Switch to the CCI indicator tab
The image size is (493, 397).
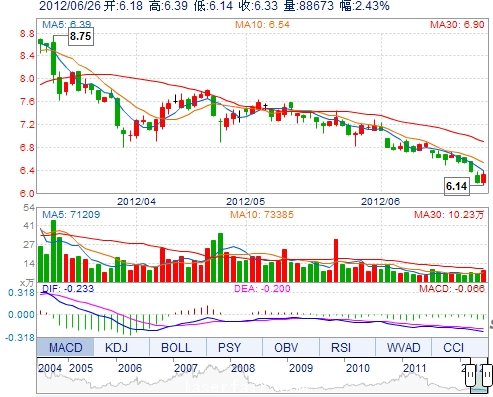454,347
